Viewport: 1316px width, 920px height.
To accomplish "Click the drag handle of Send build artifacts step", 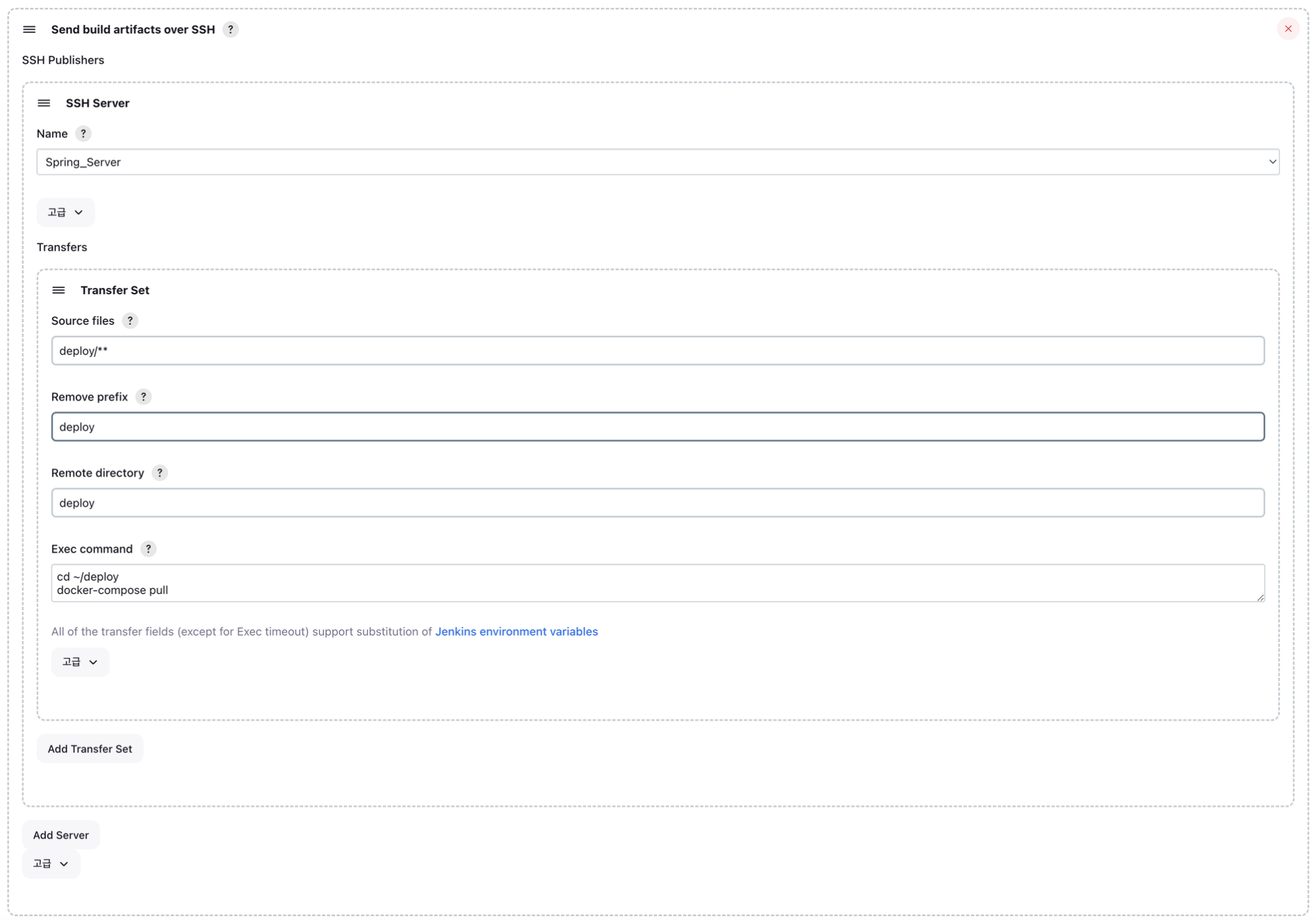I will [29, 30].
